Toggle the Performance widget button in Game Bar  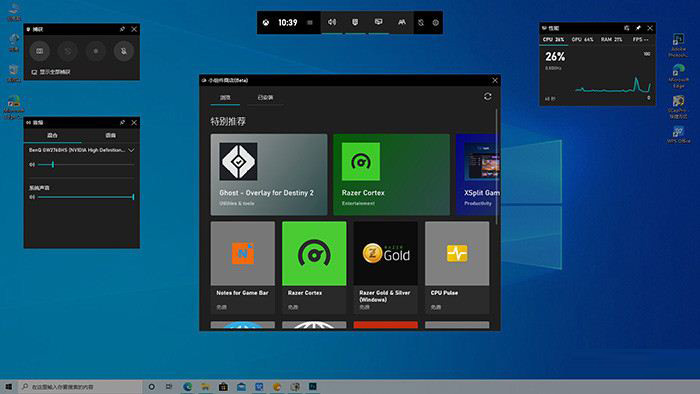(x=378, y=22)
